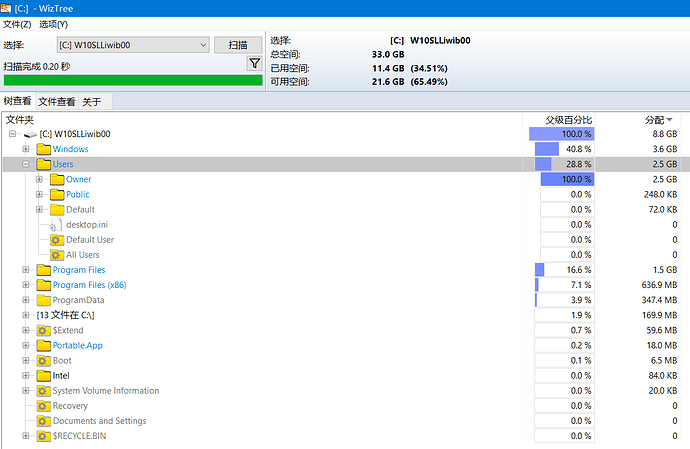Click the Public folder icon
Image resolution: width=690 pixels, height=449 pixels.
point(57,194)
